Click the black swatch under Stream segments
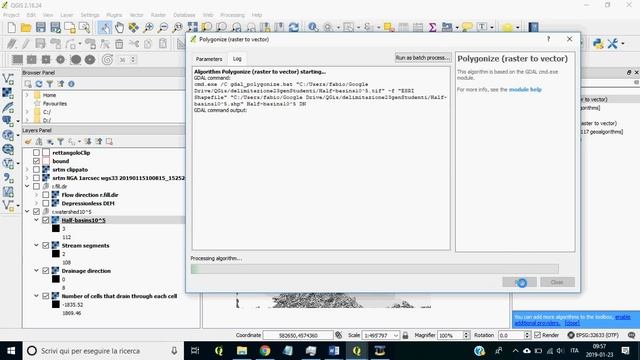640x360 pixels. pyautogui.click(x=56, y=254)
